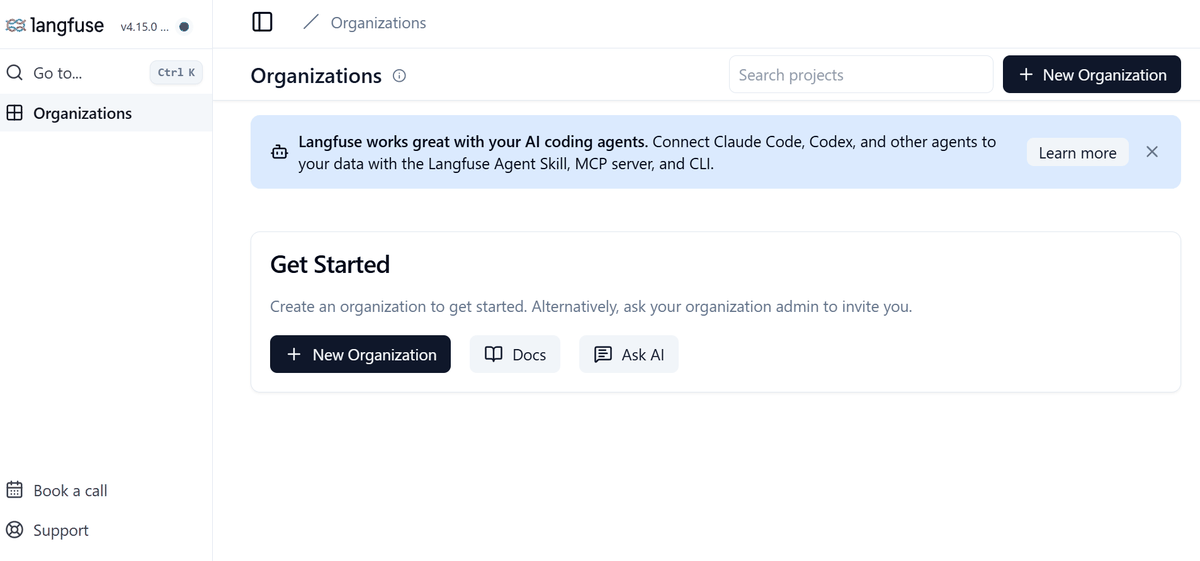Image resolution: width=1200 pixels, height=561 pixels.
Task: Click the Book a call text link
Action: 70,490
